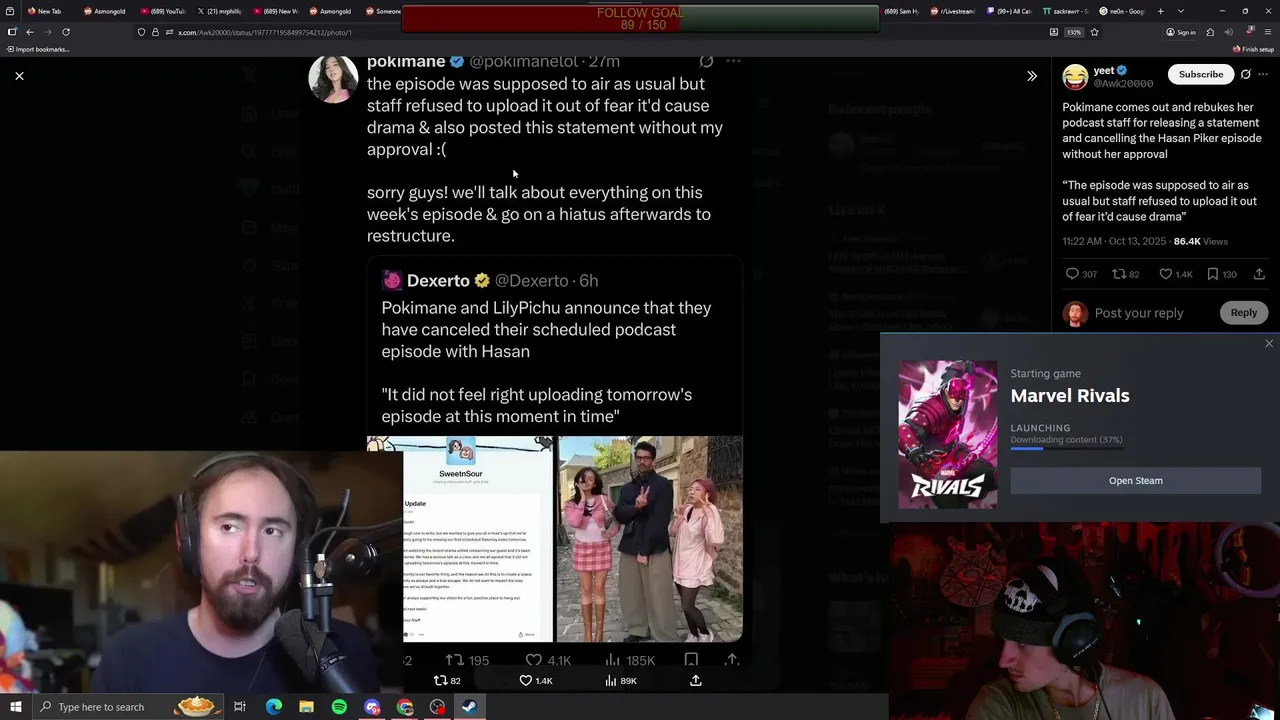
Task: Close the photo viewer with X icon
Action: 19,76
